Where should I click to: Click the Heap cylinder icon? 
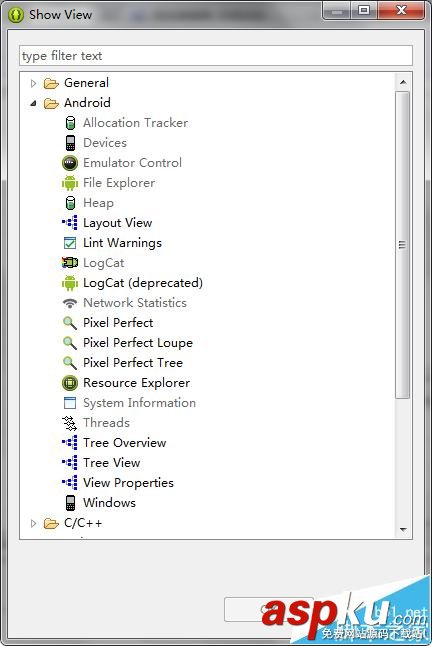[x=70, y=203]
